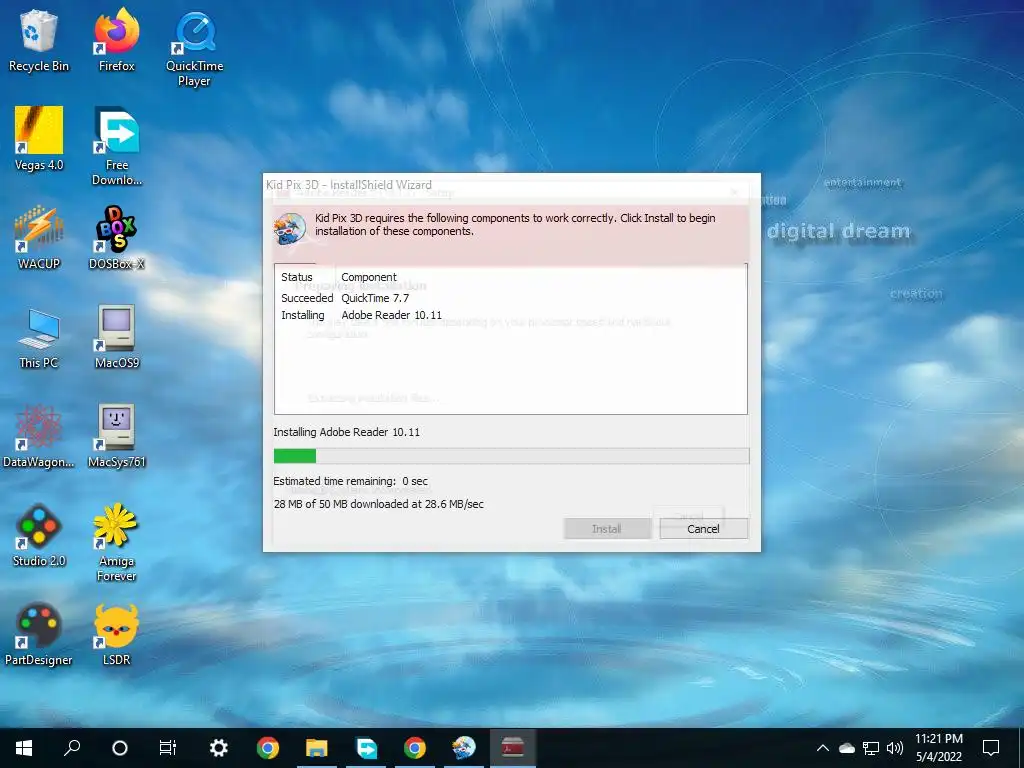Image resolution: width=1024 pixels, height=768 pixels.
Task: Open Task View on the taskbar
Action: (168, 748)
